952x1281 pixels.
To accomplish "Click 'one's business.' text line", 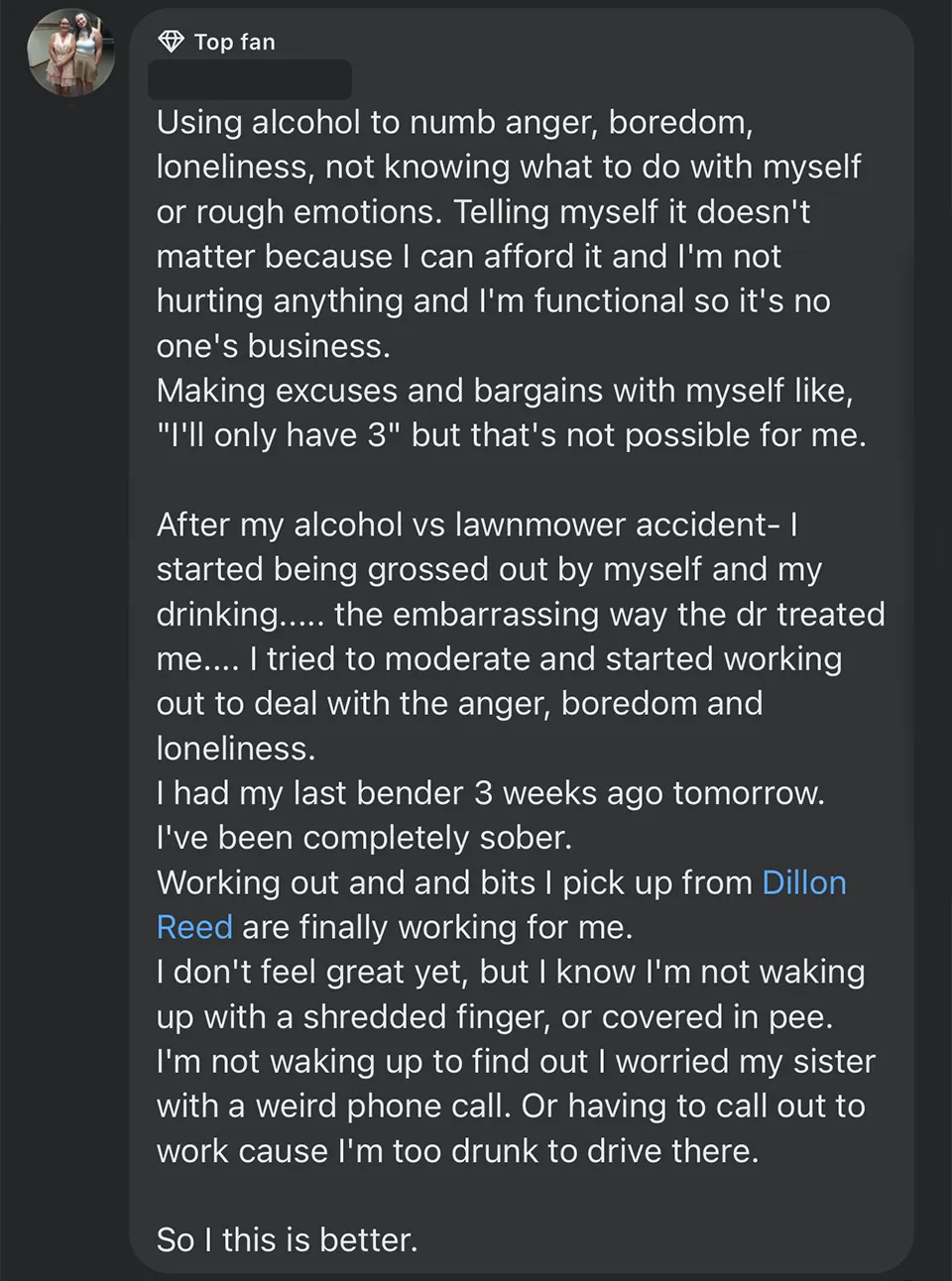I will coord(273,346).
